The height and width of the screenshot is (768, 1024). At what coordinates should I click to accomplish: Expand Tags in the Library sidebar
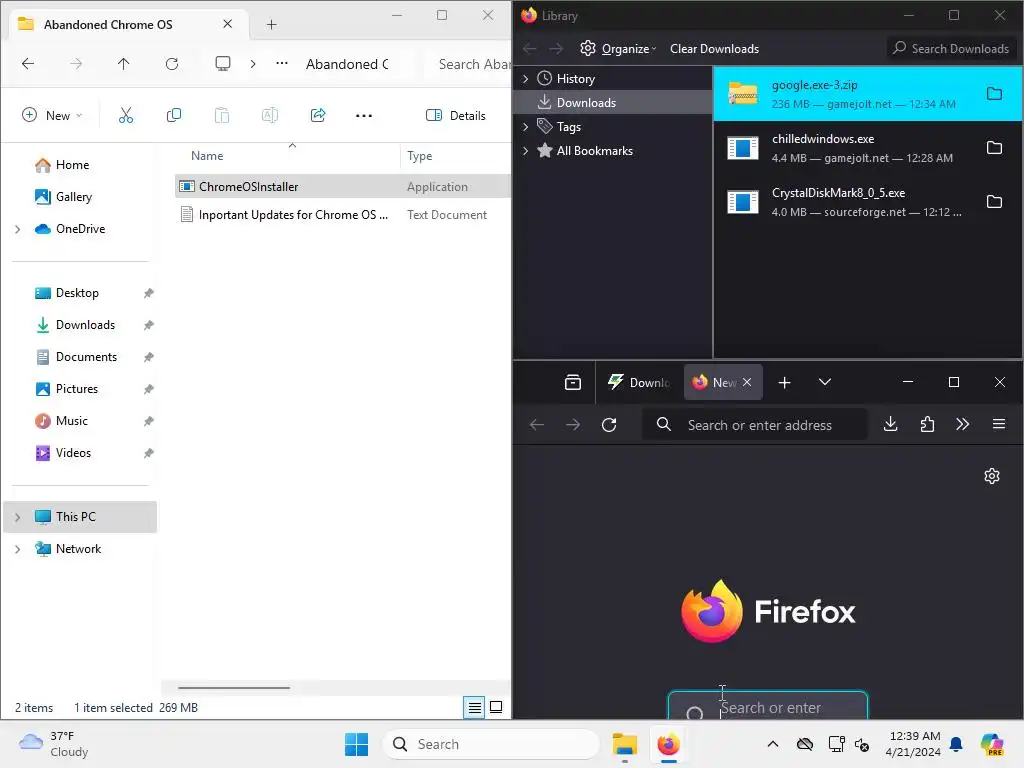click(526, 127)
